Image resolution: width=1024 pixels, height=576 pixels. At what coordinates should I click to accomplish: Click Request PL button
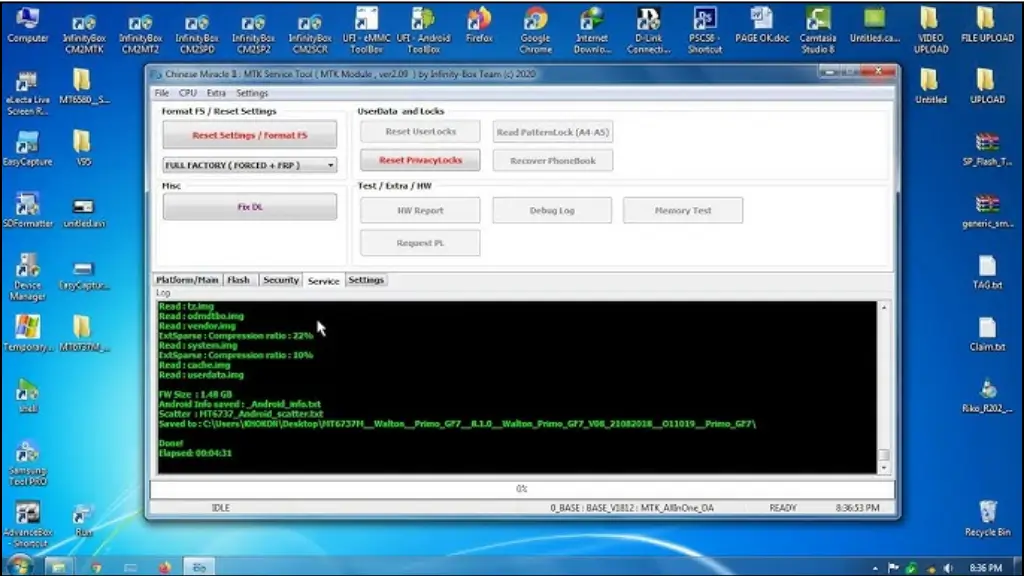420,242
